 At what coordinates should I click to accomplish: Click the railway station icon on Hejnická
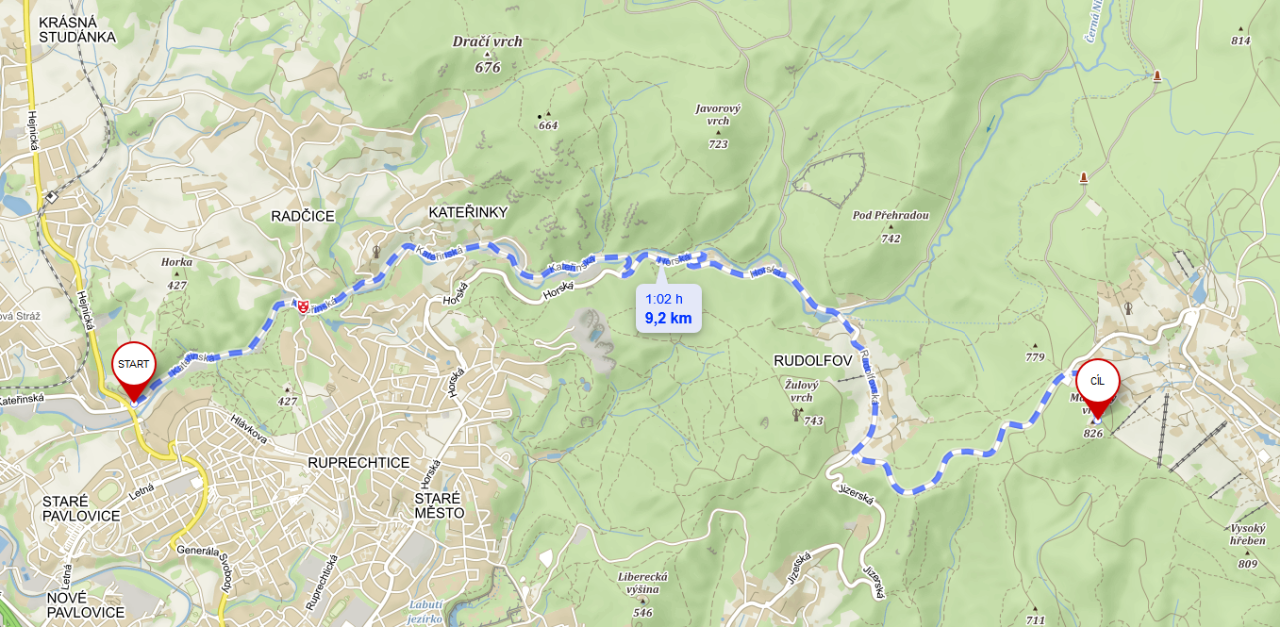click(x=50, y=197)
